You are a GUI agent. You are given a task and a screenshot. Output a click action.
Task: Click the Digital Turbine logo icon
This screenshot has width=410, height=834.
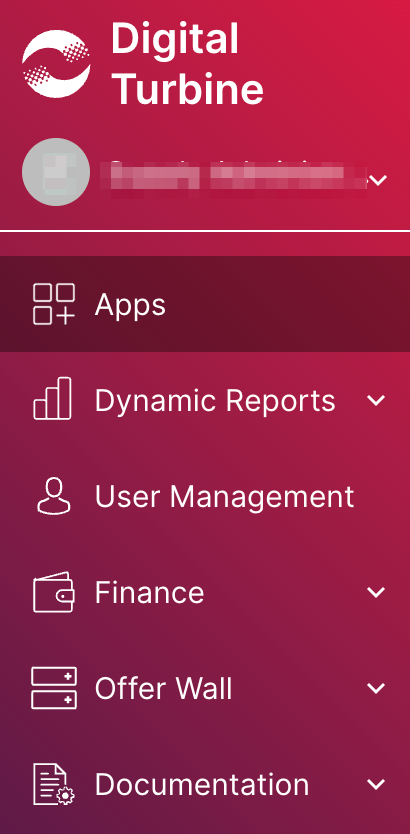tap(56, 64)
